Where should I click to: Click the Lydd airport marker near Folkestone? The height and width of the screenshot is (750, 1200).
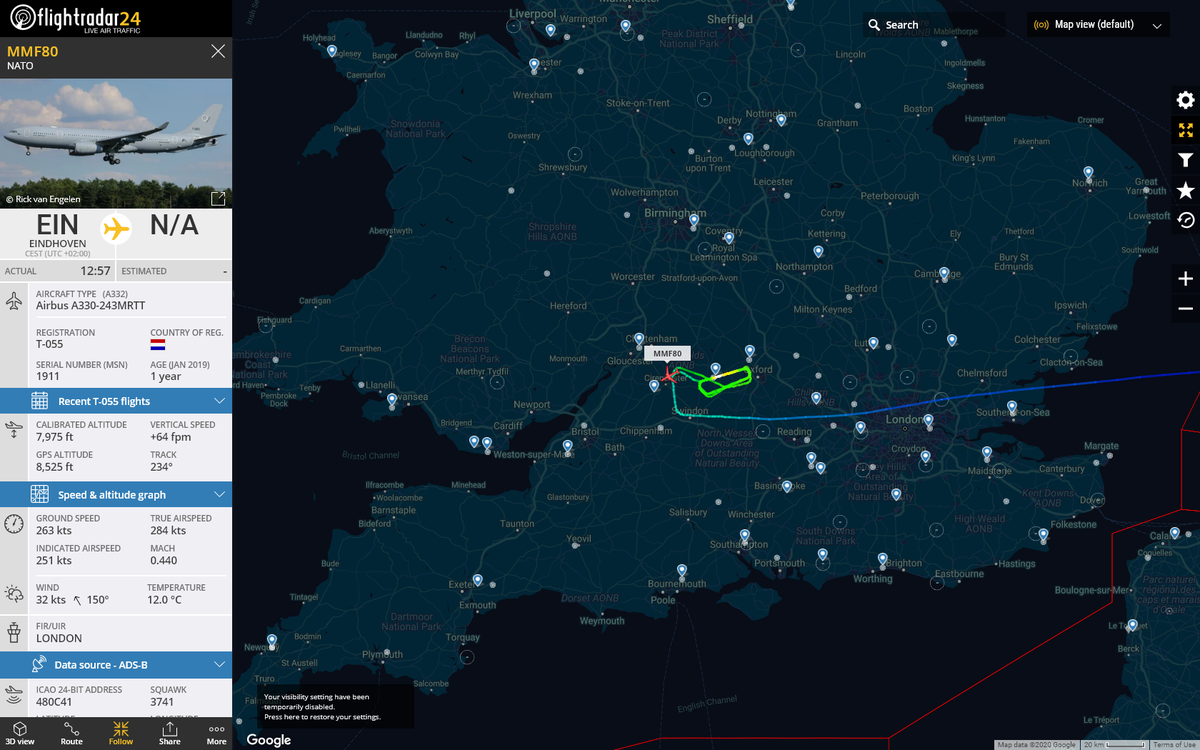pos(1043,535)
